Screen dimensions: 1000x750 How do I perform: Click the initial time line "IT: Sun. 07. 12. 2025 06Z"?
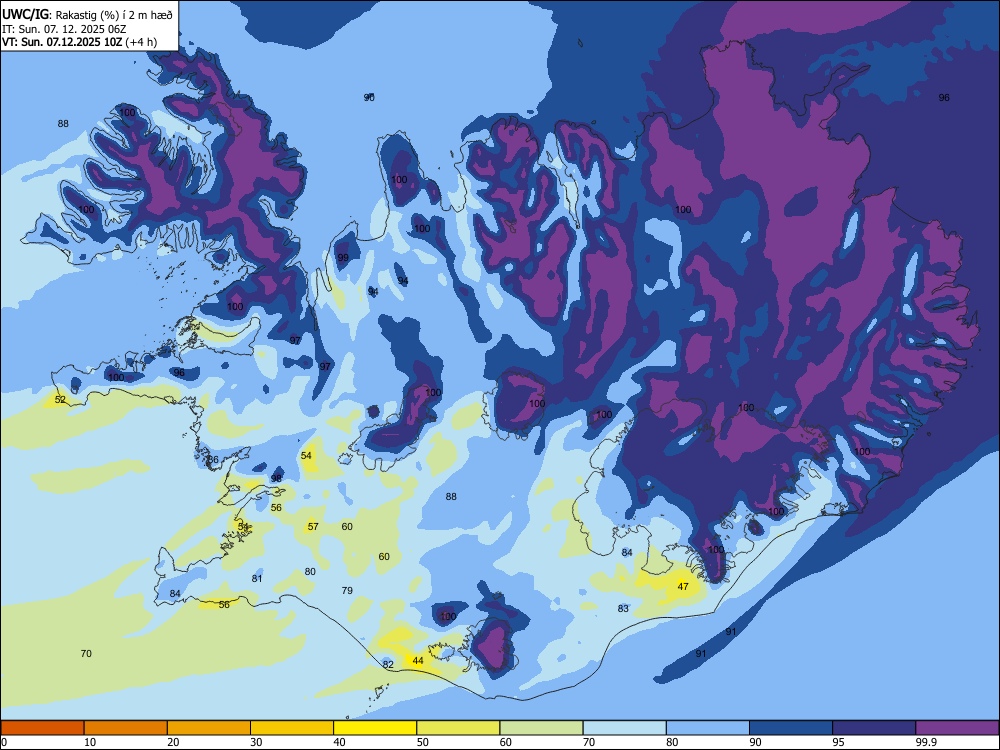point(64,29)
